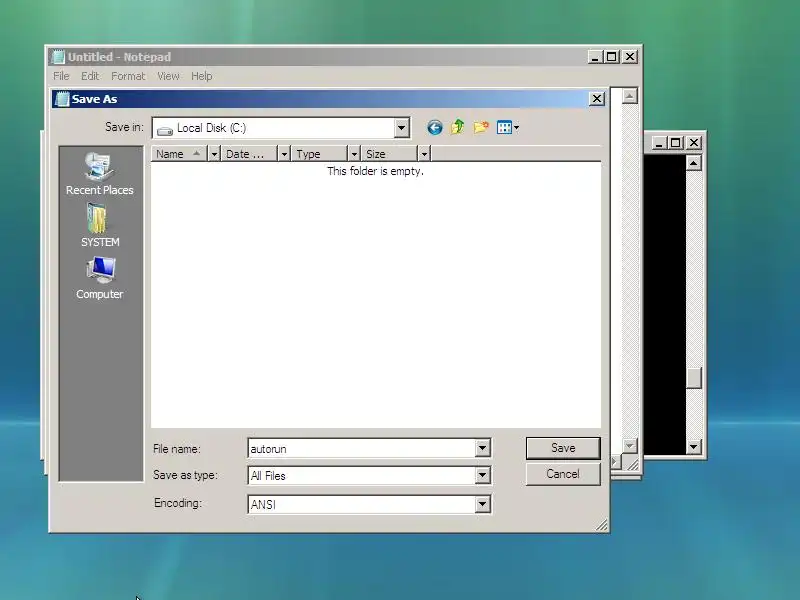This screenshot has width=800, height=600.
Task: Sort by the Name column header
Action: pyautogui.click(x=179, y=154)
